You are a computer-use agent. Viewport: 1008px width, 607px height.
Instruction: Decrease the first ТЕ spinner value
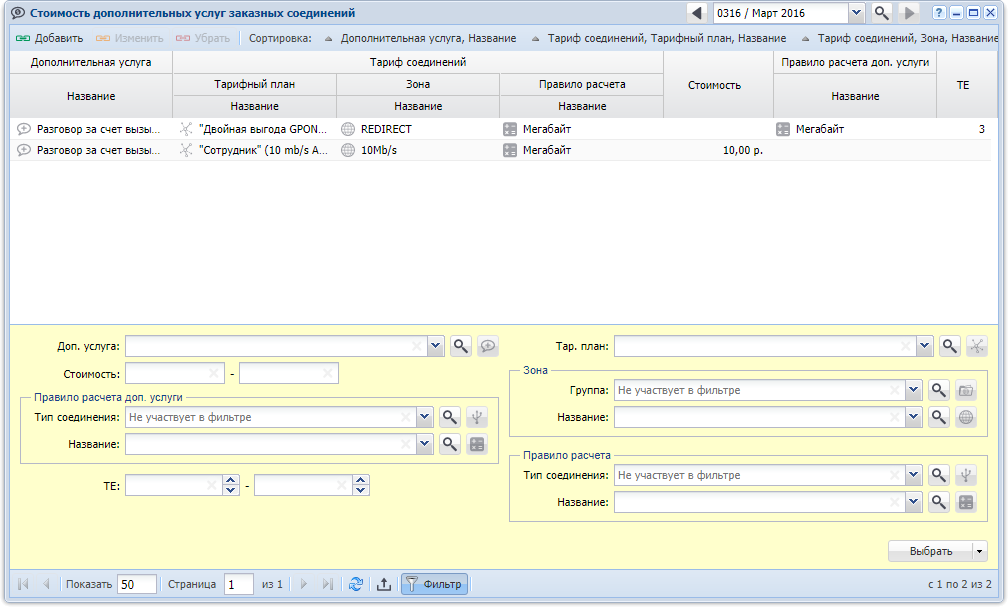(231, 490)
